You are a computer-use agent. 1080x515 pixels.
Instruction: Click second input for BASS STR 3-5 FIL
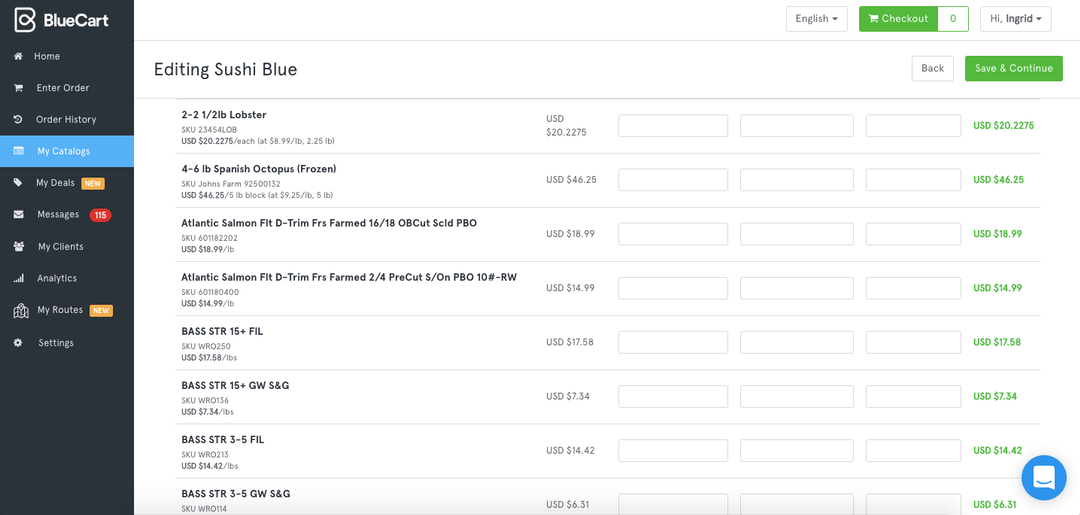pos(797,450)
